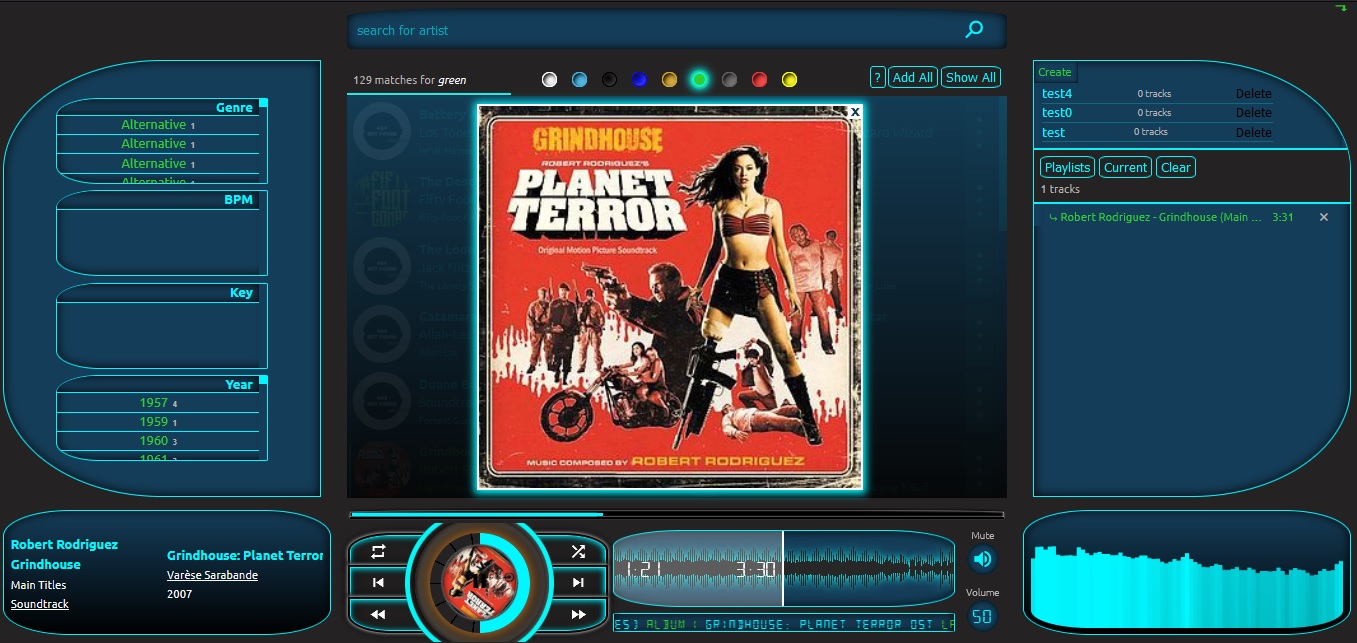
Task: Delete the test4 playlist
Action: click(x=1253, y=93)
